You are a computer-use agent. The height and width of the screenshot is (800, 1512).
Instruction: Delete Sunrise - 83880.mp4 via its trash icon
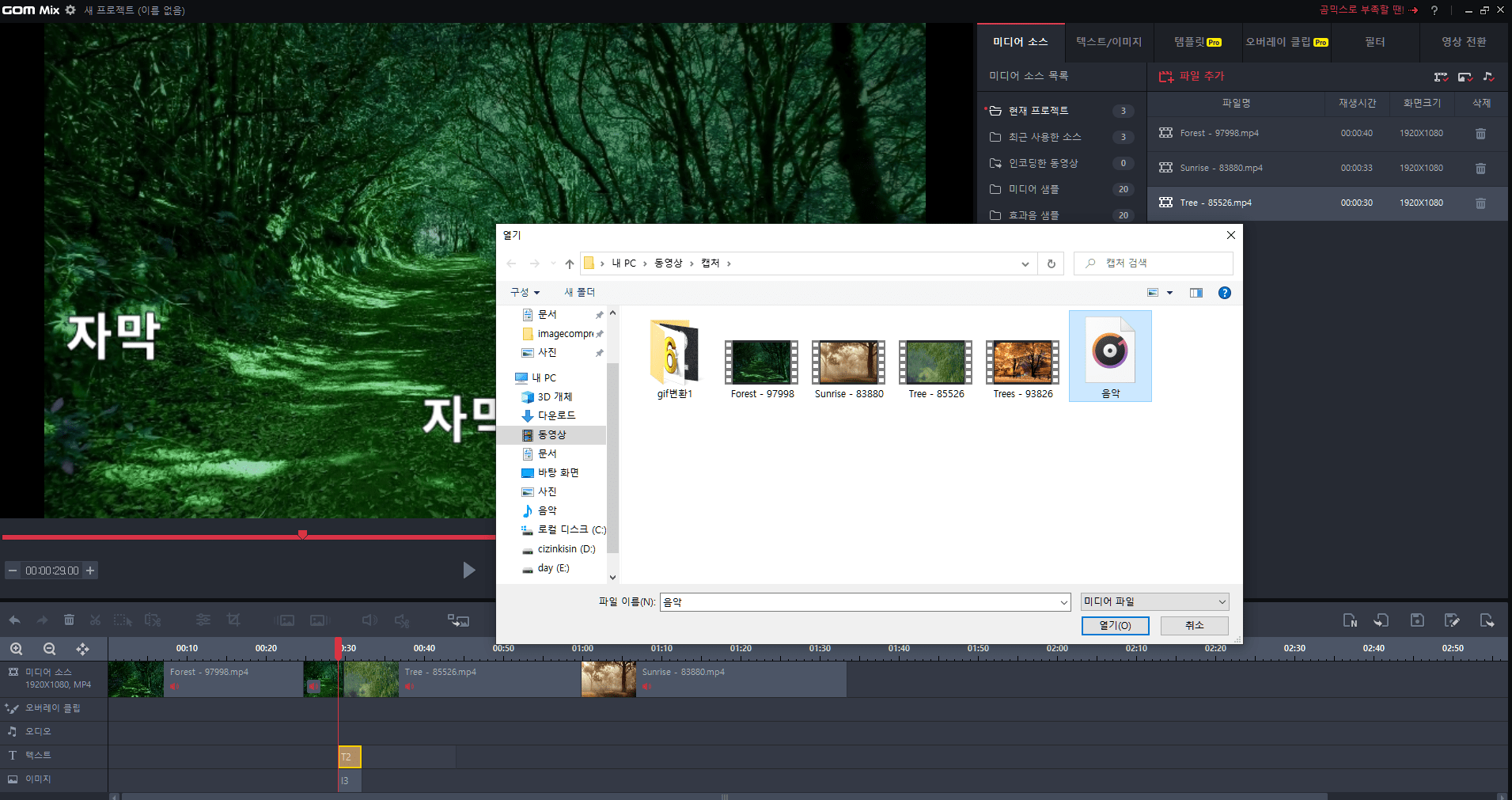[1480, 169]
